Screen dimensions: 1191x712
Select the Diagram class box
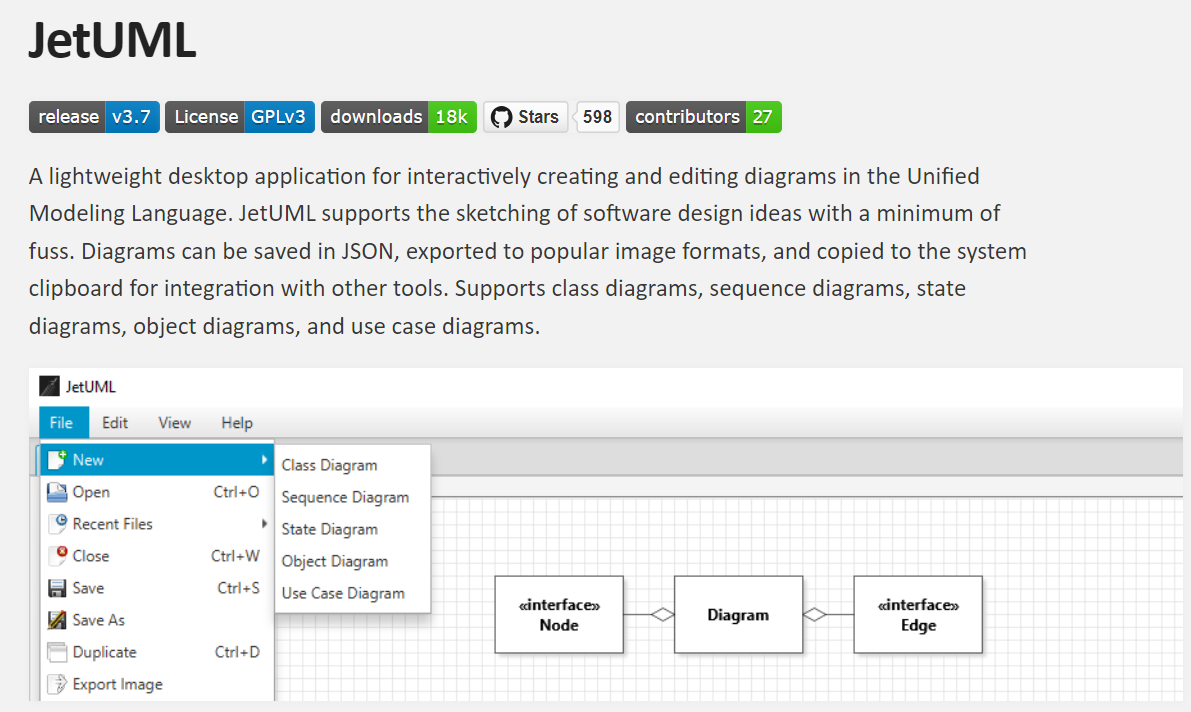coord(738,615)
